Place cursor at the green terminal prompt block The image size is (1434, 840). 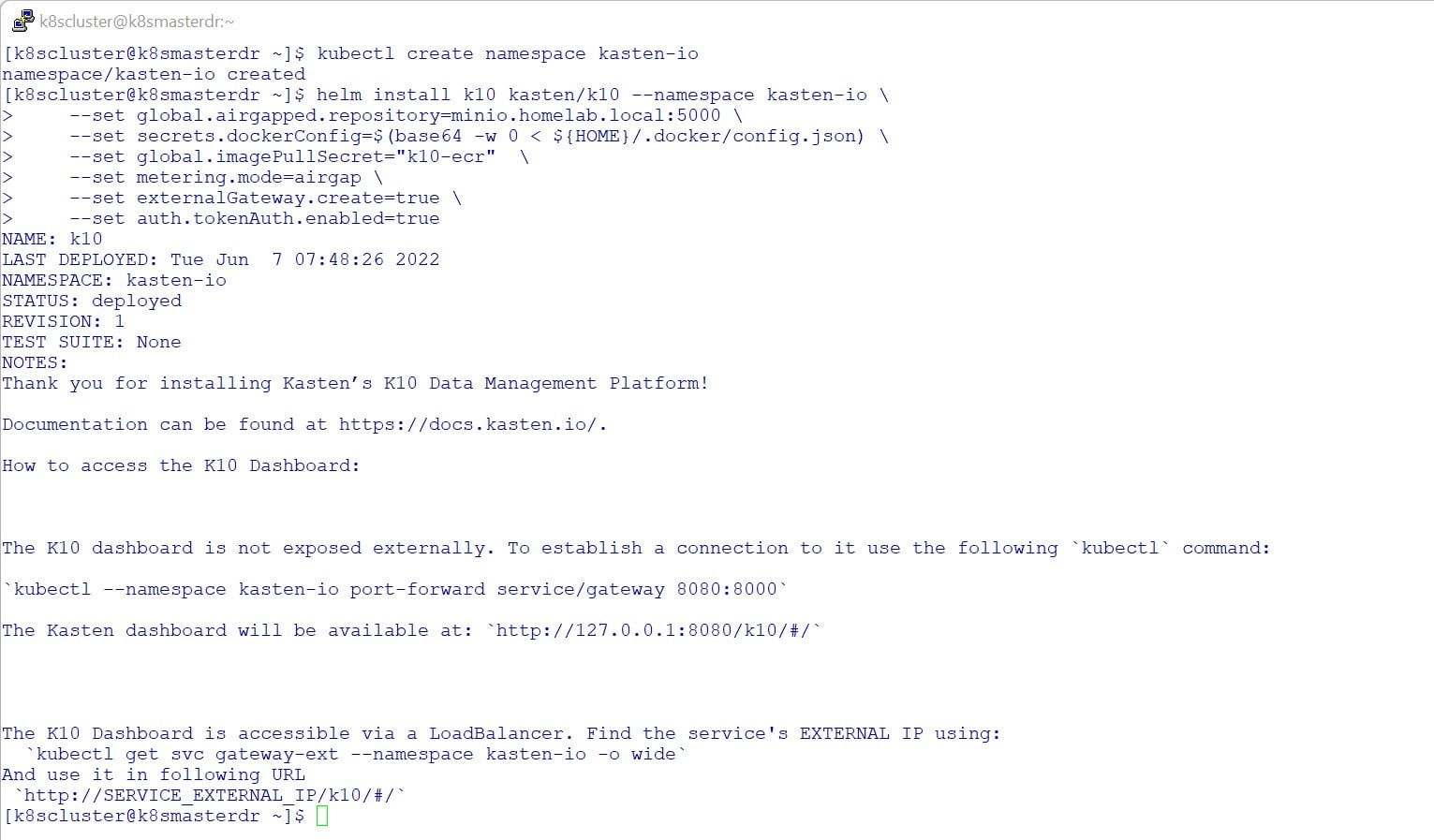point(322,816)
